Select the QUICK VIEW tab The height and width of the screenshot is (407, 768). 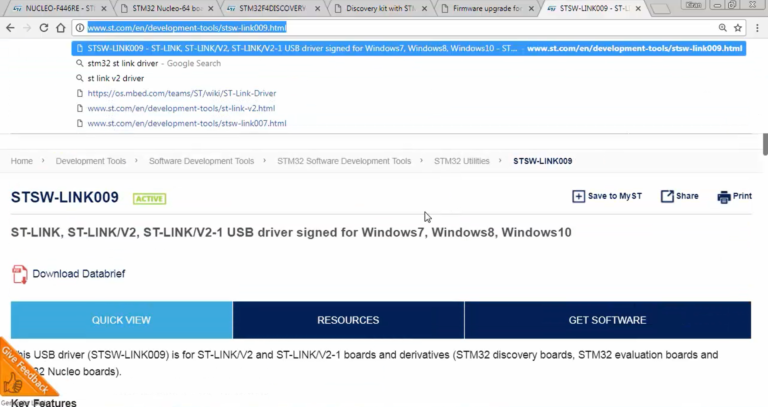(x=121, y=320)
